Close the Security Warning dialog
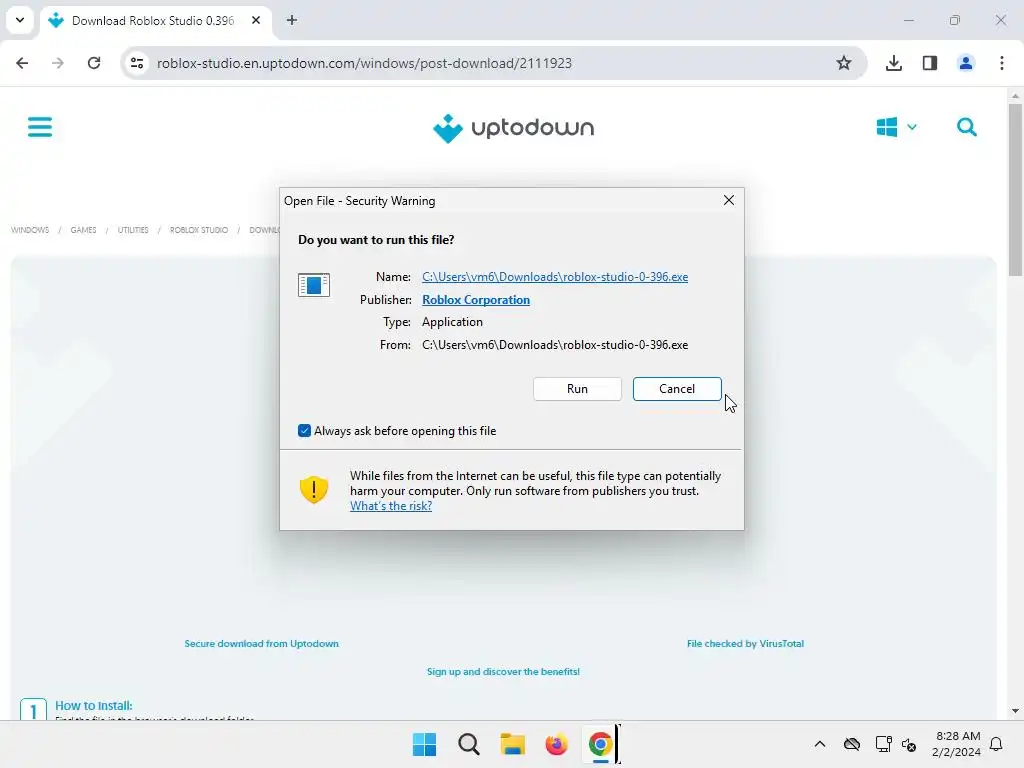This screenshot has height=768, width=1024. [x=729, y=200]
